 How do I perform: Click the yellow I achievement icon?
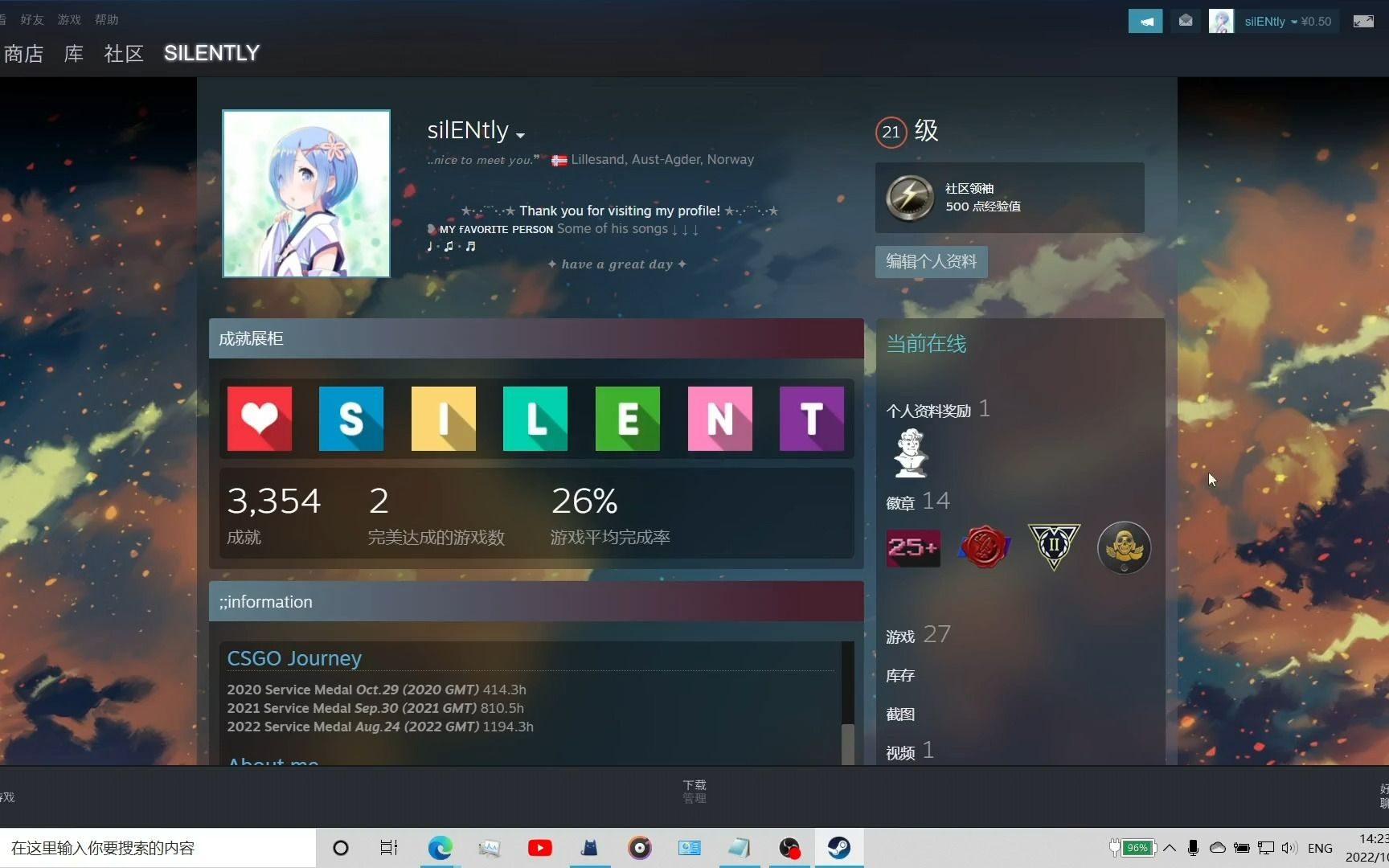pyautogui.click(x=444, y=419)
